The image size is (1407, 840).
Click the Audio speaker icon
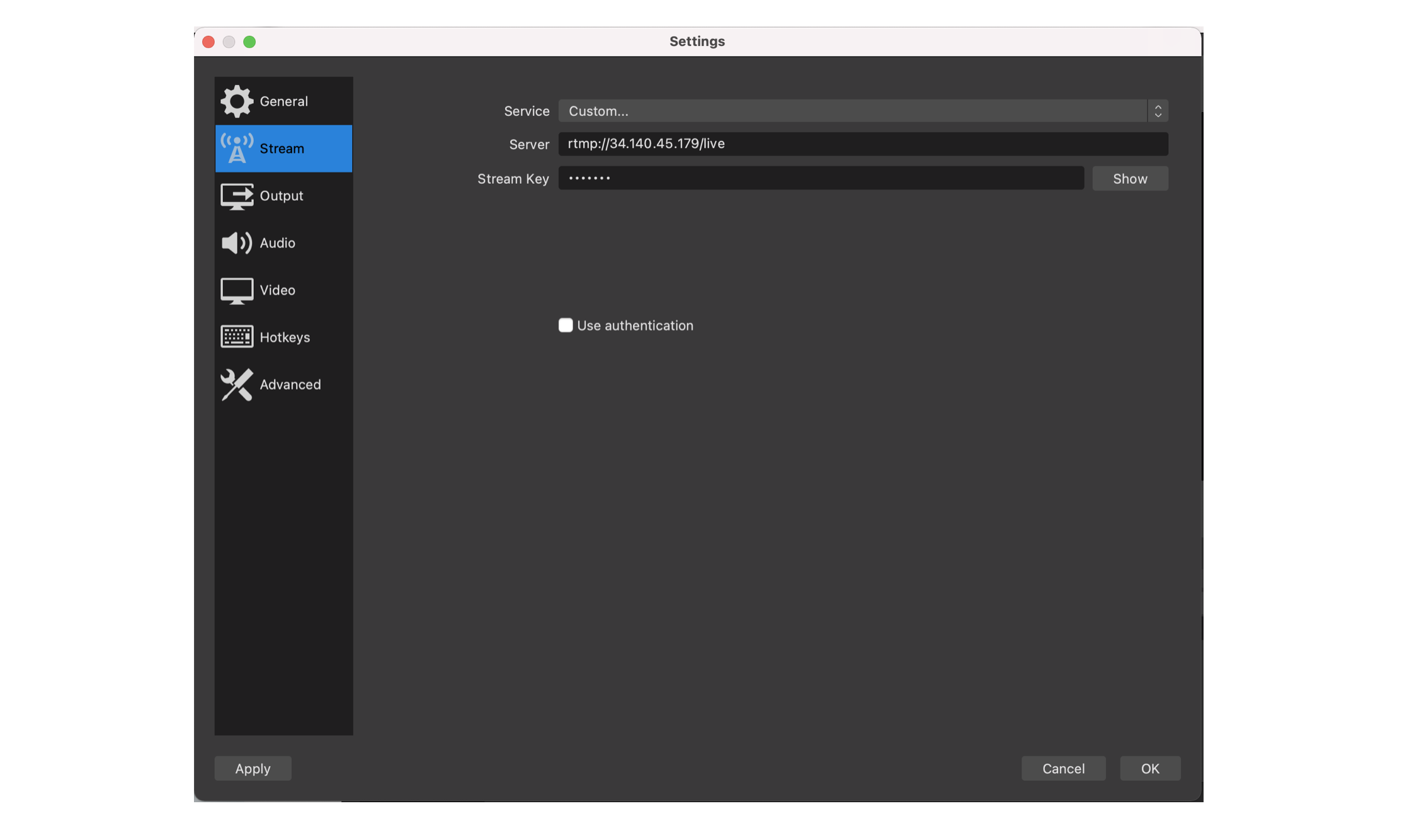(236, 243)
